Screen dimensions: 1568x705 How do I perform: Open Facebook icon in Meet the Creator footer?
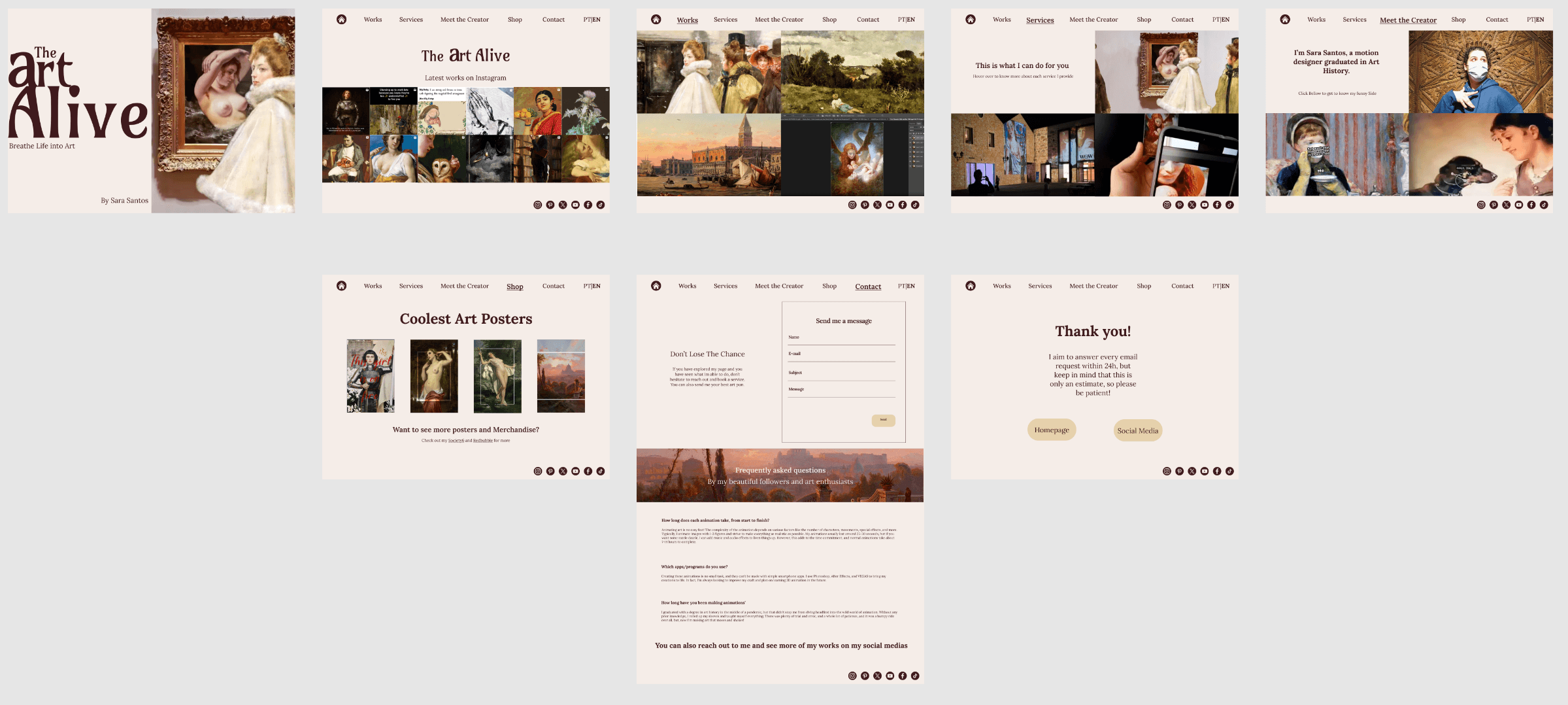pos(1531,205)
